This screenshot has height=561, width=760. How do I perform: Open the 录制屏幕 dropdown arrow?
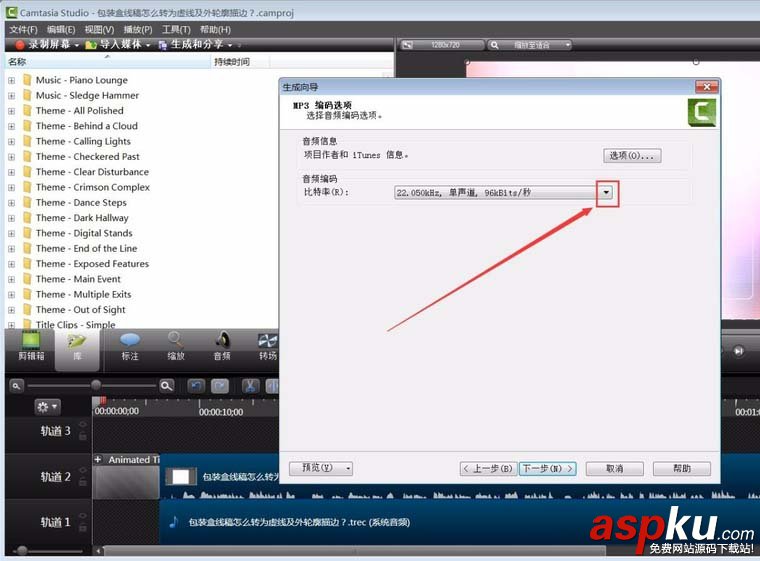tap(77, 46)
